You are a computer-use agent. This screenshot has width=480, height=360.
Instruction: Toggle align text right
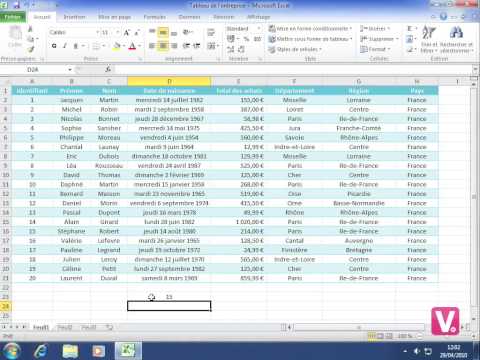[174, 46]
